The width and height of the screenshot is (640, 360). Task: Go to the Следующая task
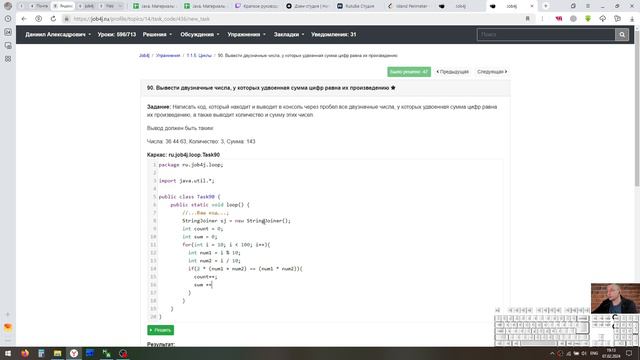492,72
